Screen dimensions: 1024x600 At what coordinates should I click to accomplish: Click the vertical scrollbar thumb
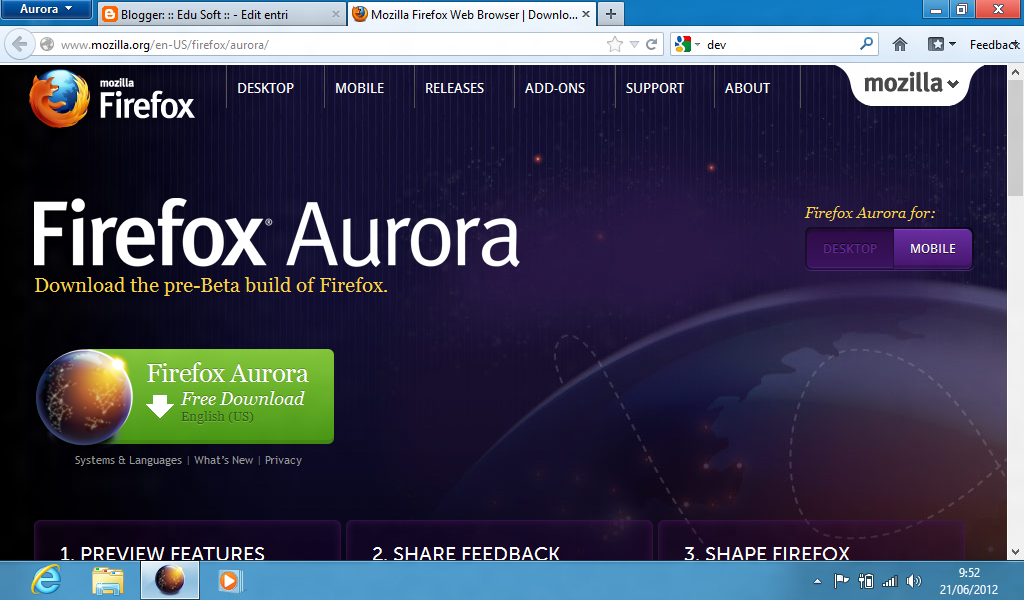[1016, 137]
